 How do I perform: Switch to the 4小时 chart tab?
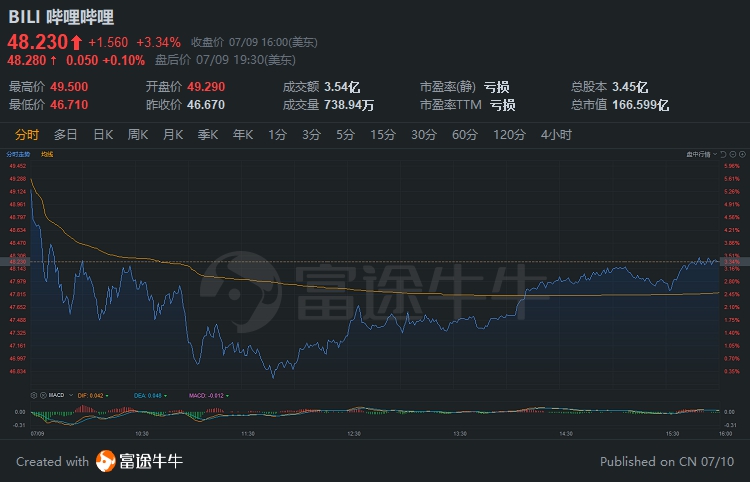555,135
